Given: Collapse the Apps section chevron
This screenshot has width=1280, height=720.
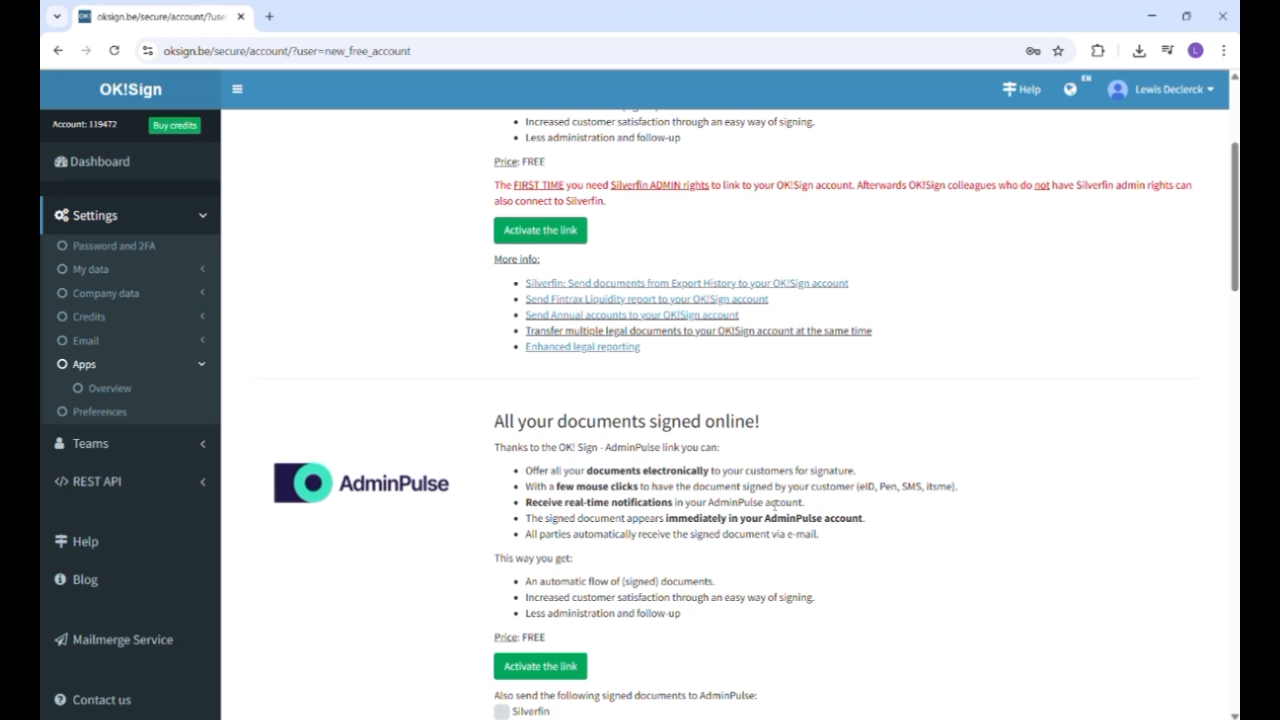Looking at the screenshot, I should [x=201, y=364].
